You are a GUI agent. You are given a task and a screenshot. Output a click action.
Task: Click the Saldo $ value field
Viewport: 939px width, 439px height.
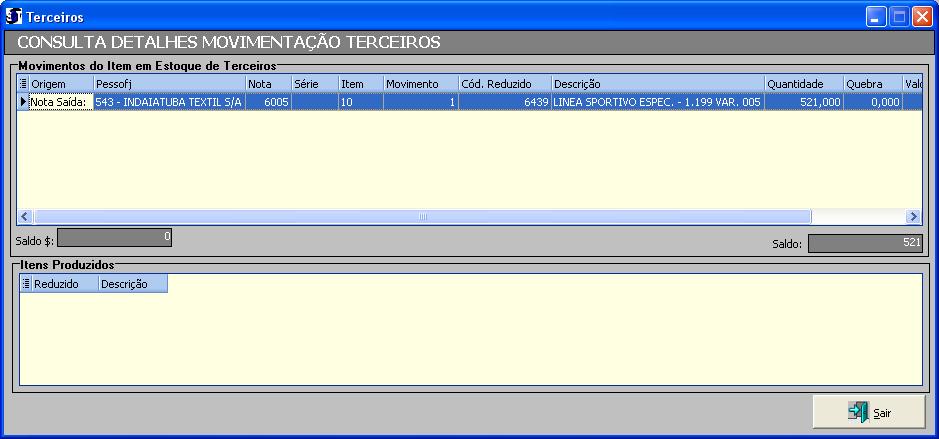[x=115, y=237]
